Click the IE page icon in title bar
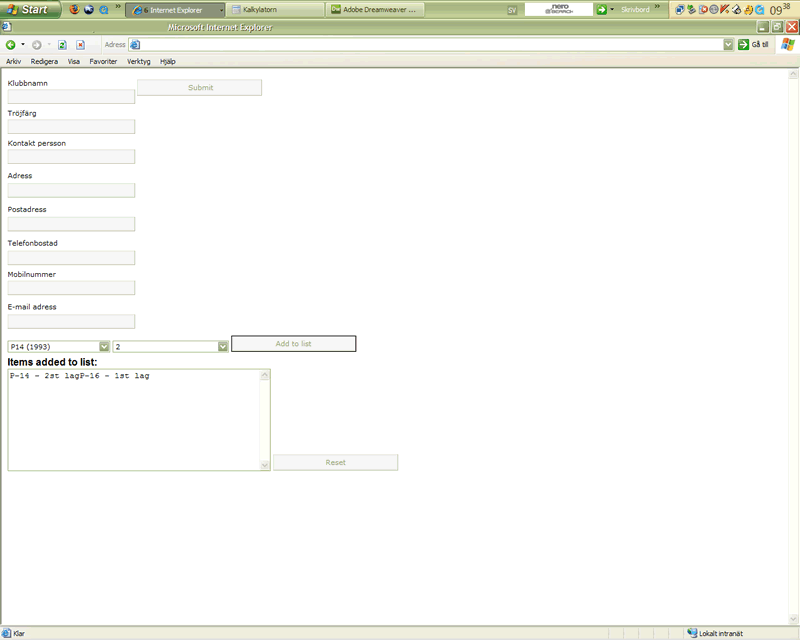This screenshot has width=800, height=640. point(7,27)
